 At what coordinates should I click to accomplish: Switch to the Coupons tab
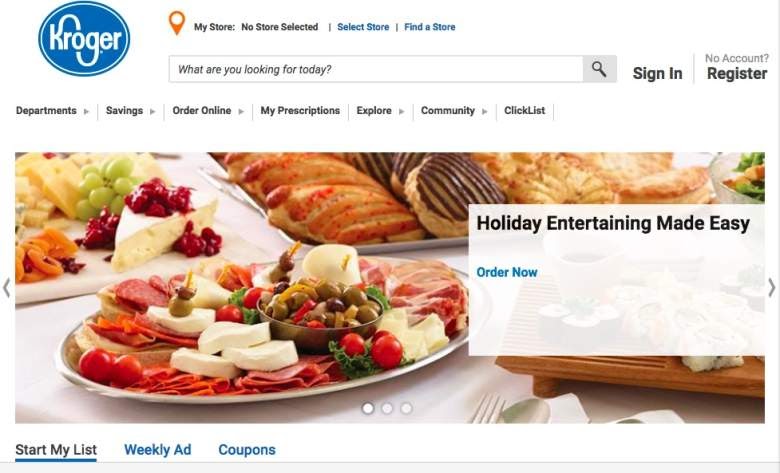click(x=247, y=450)
